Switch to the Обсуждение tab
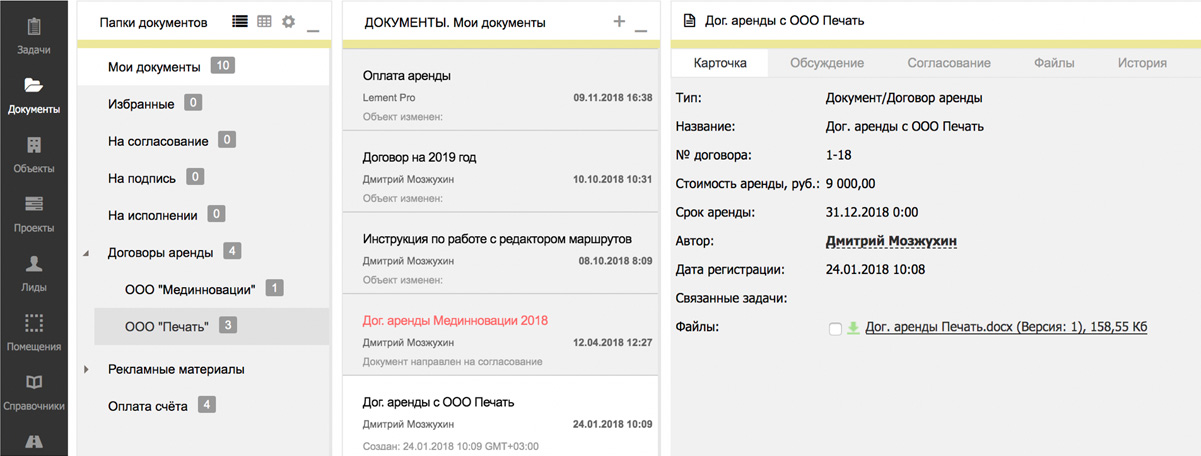Viewport: 1201px width, 456px height. tap(827, 62)
